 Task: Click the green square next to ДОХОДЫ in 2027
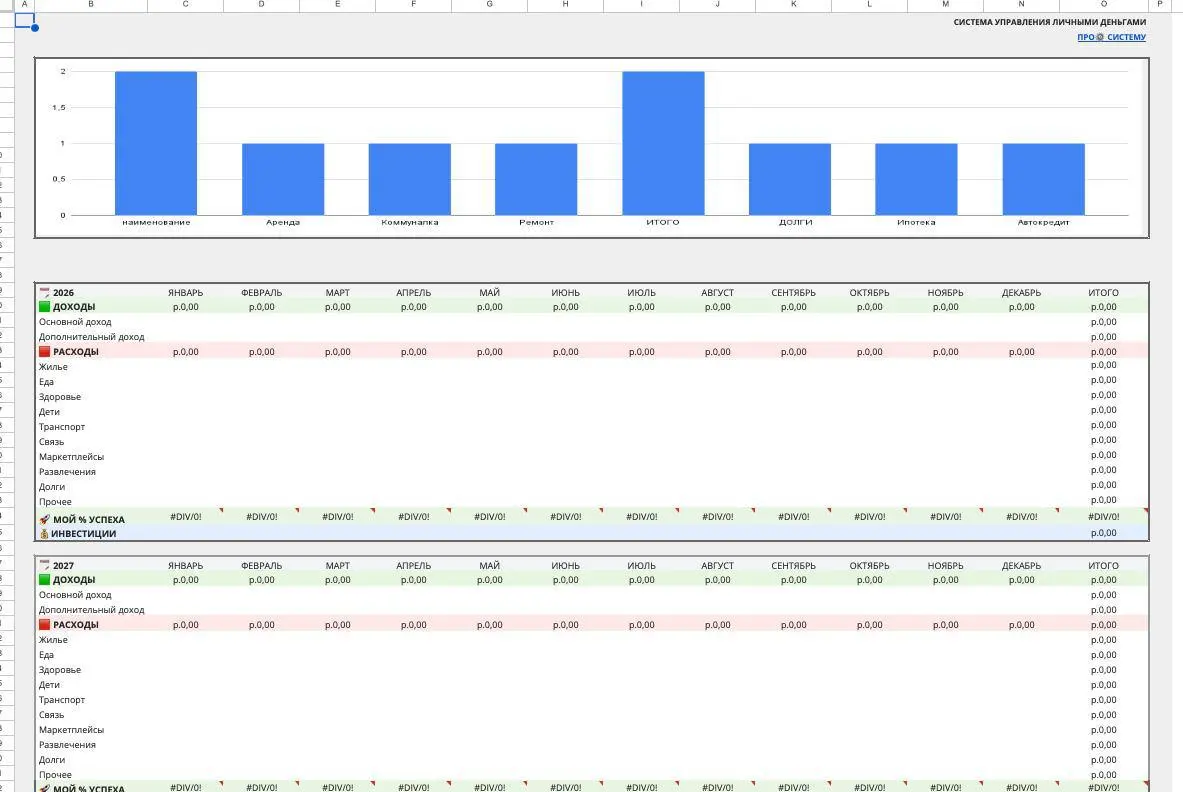click(x=45, y=579)
